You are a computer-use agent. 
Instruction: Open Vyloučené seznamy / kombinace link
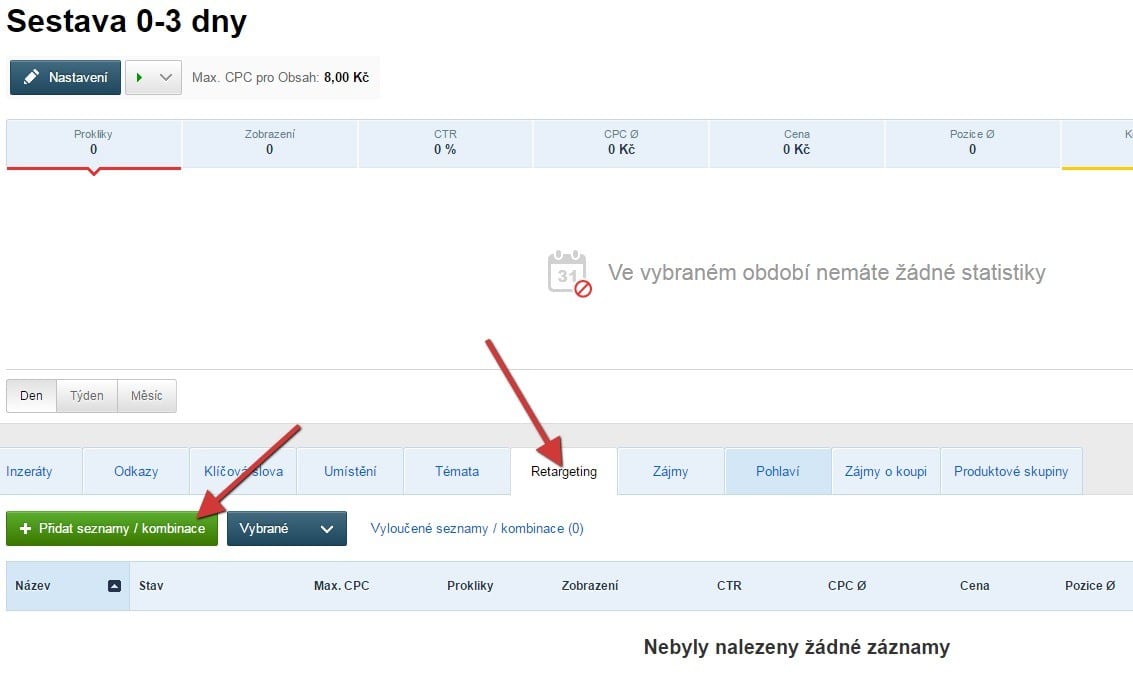point(477,529)
